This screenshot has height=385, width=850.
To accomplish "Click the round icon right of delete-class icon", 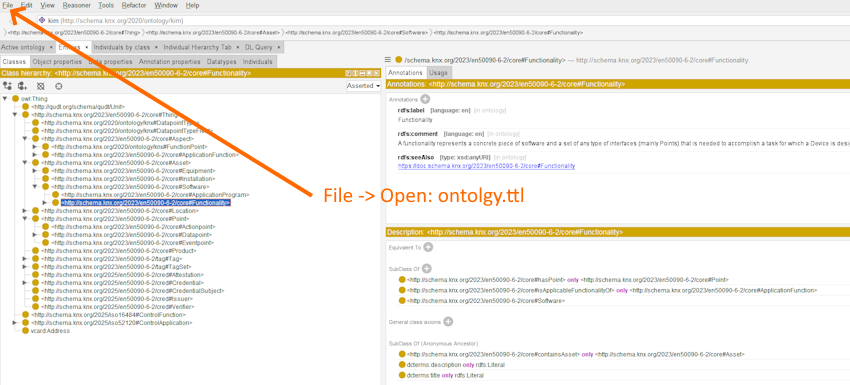I will point(59,86).
